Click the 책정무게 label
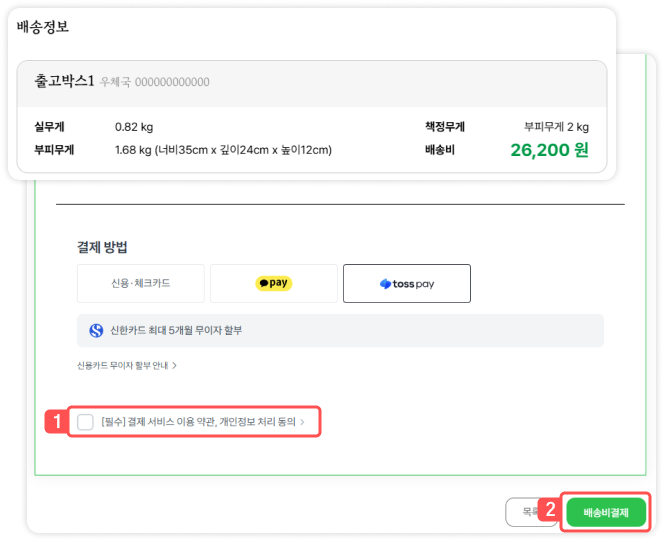664x541 pixels. [x=445, y=127]
